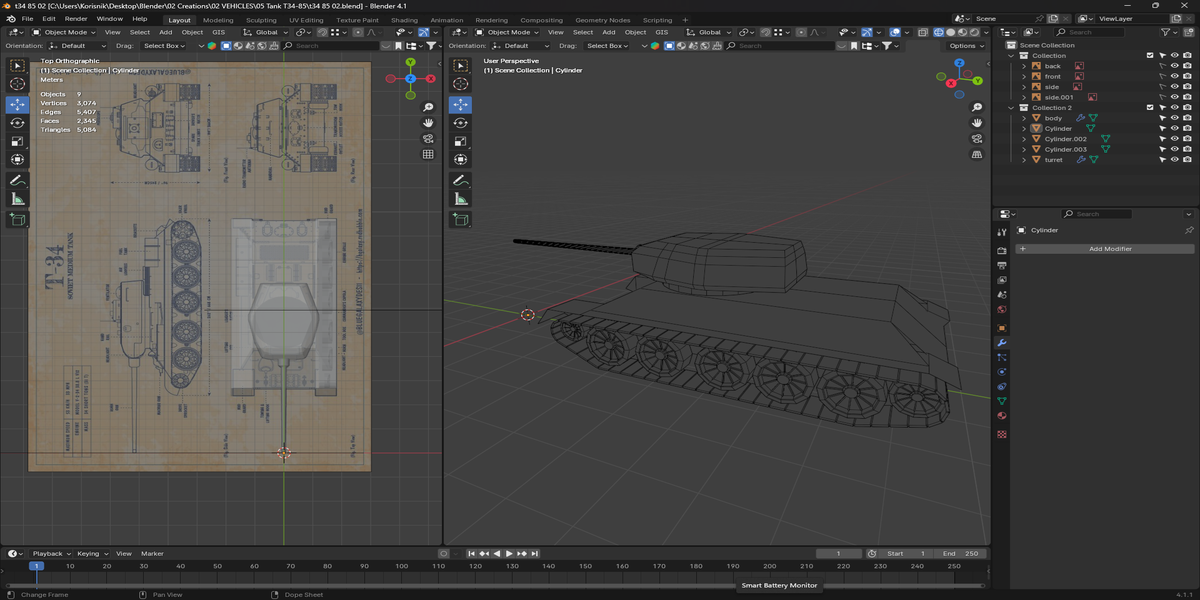Viewport: 1200px width, 600px height.
Task: Select the Cursor tool in left viewport
Action: tap(17, 84)
